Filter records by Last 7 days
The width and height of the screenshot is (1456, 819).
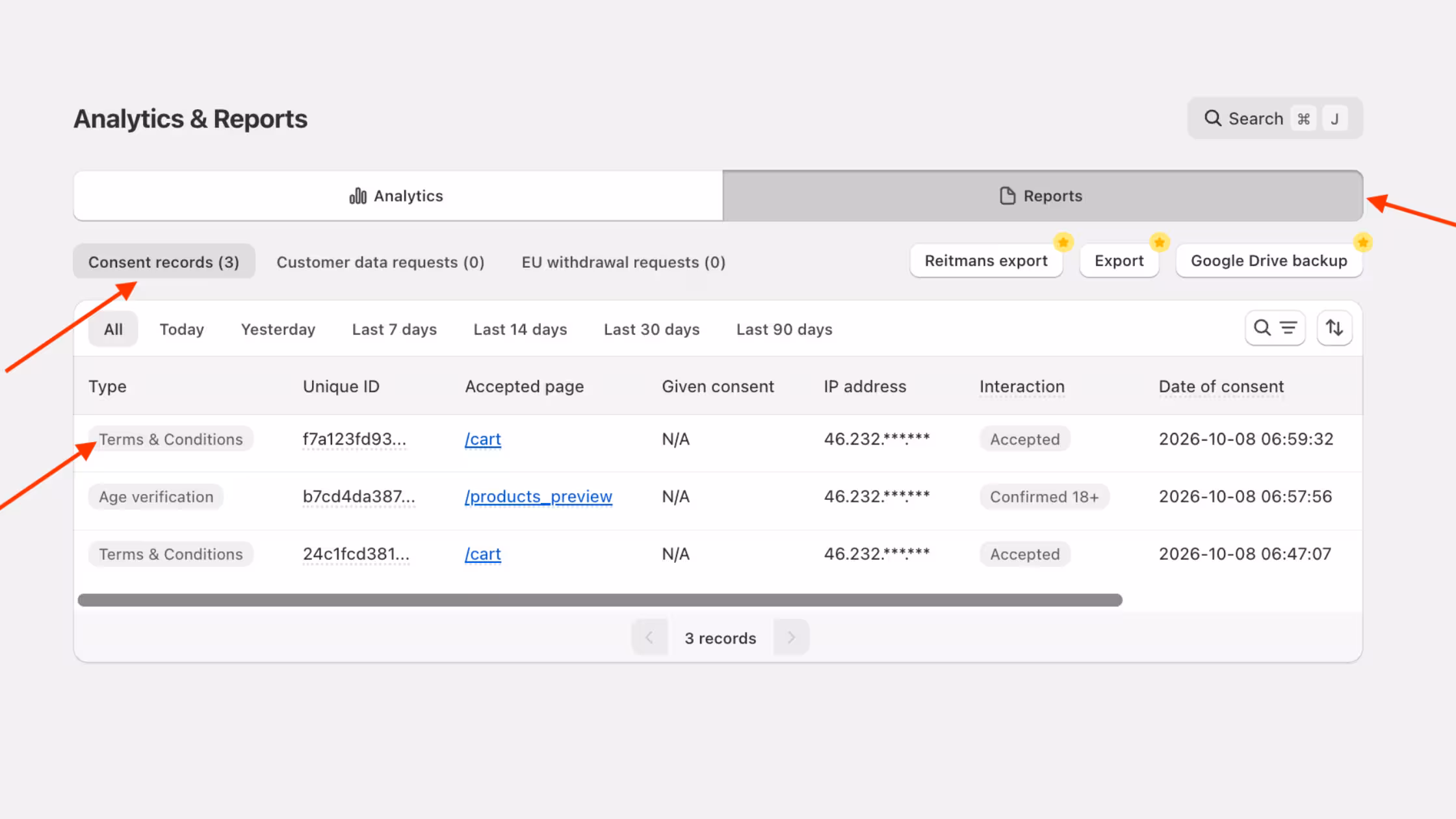[394, 329]
